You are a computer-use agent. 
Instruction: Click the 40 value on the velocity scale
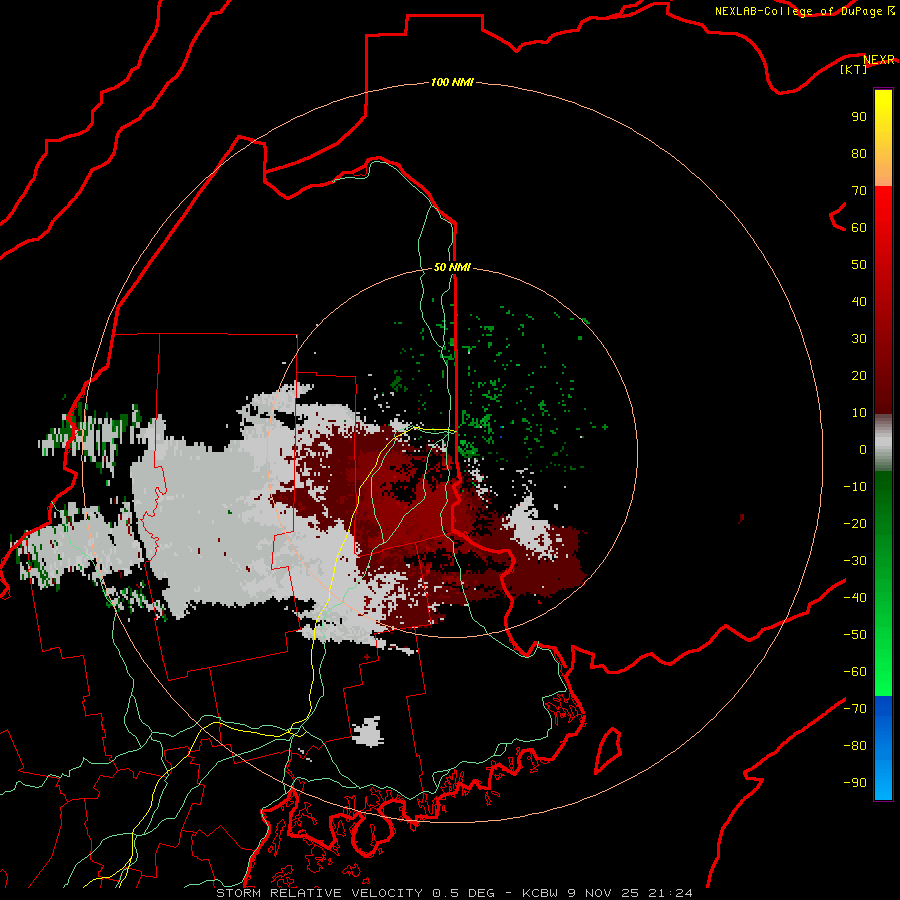[859, 302]
